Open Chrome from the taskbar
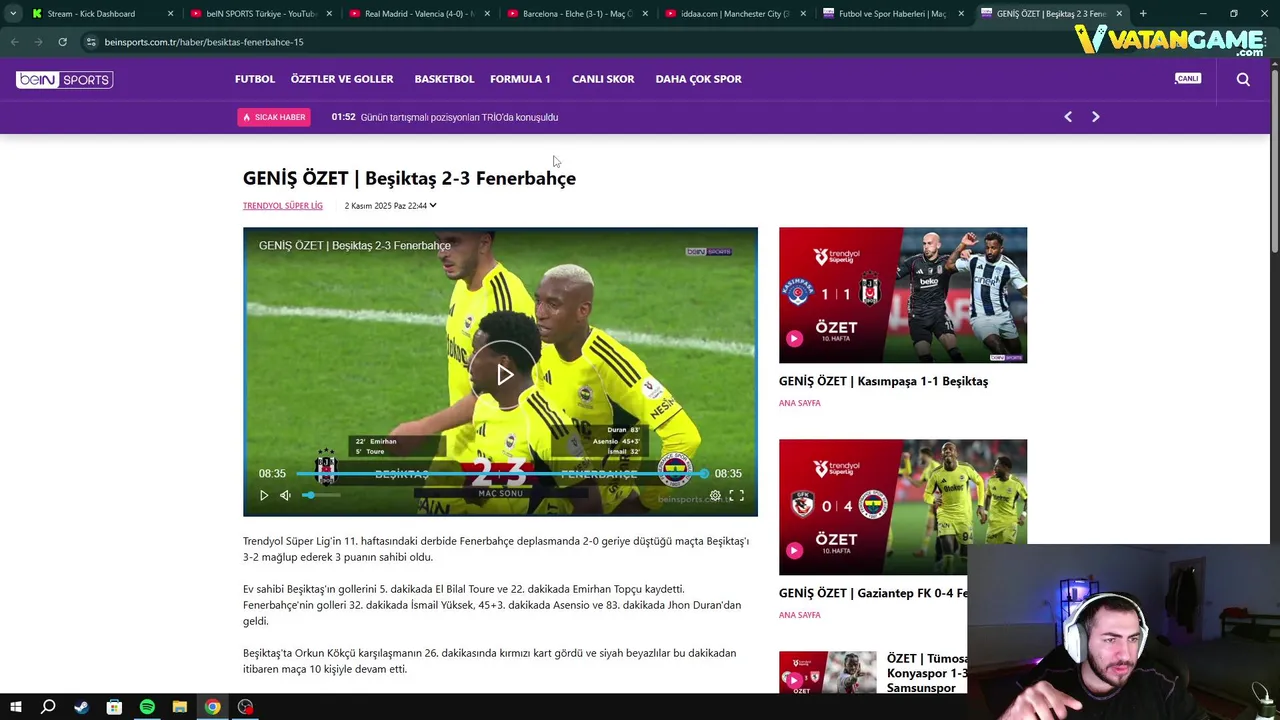This screenshot has width=1280, height=720. pyautogui.click(x=213, y=707)
